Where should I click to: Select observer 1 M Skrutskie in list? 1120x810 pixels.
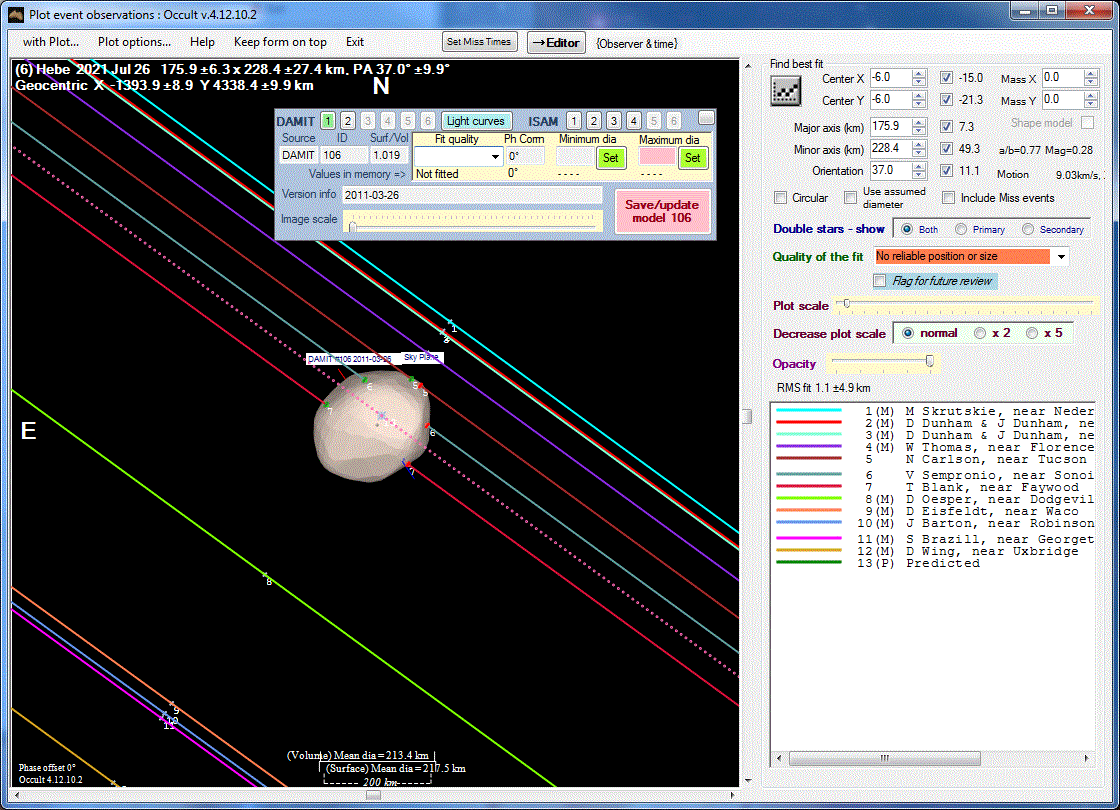coord(933,411)
